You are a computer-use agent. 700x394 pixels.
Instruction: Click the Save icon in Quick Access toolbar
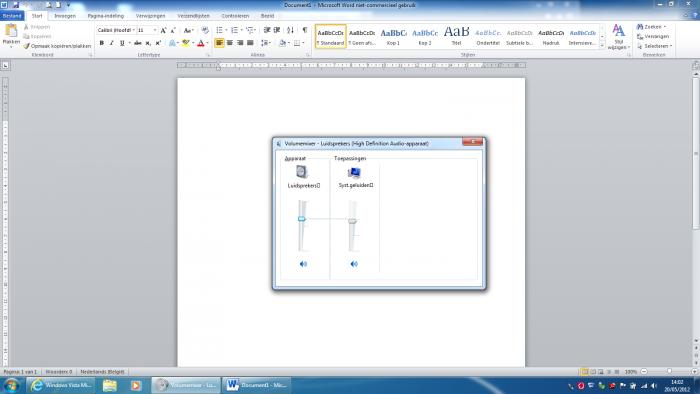point(16,4)
